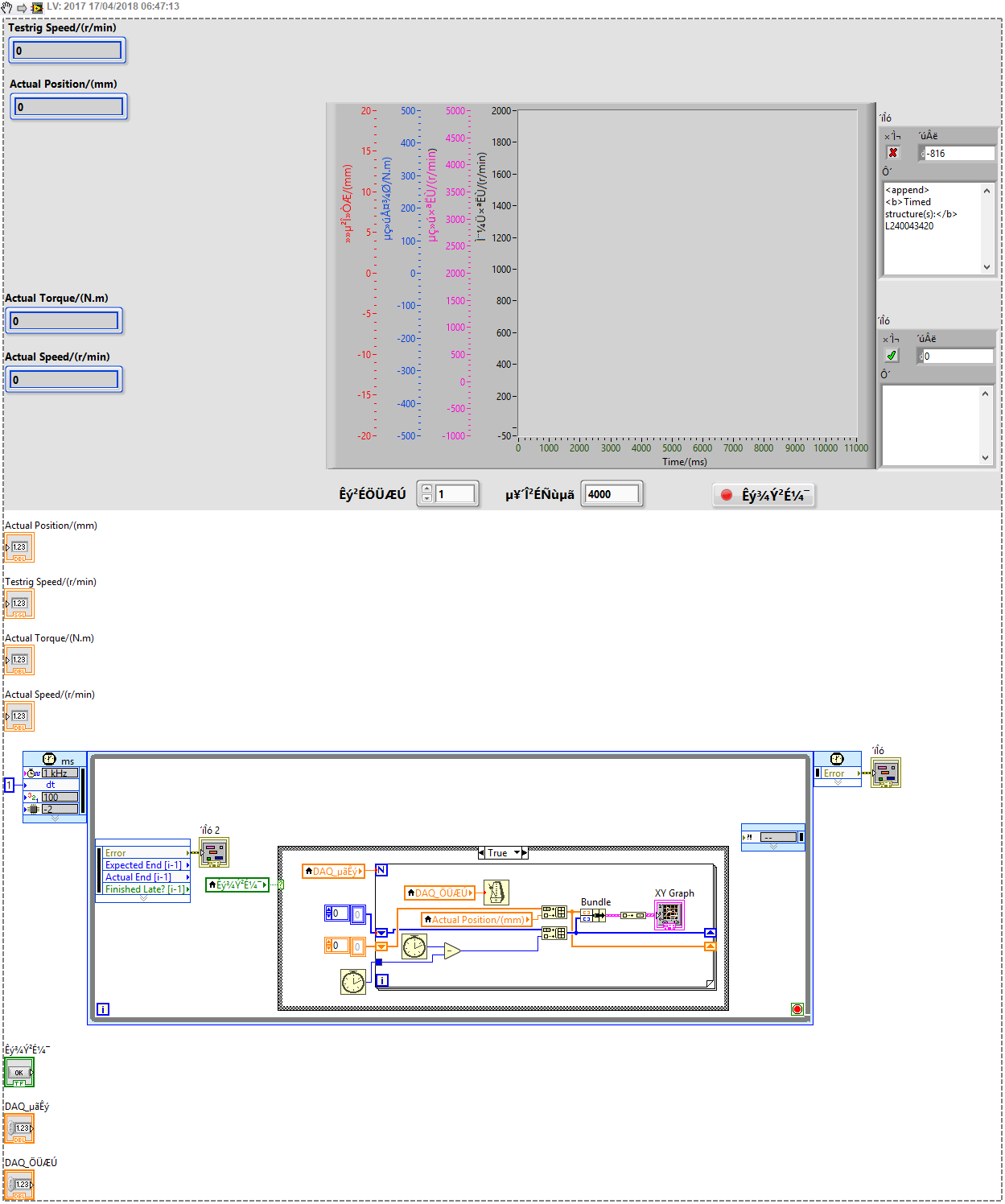1005x1204 pixels.
Task: Toggle the red X error status indicator
Action: pos(892,153)
